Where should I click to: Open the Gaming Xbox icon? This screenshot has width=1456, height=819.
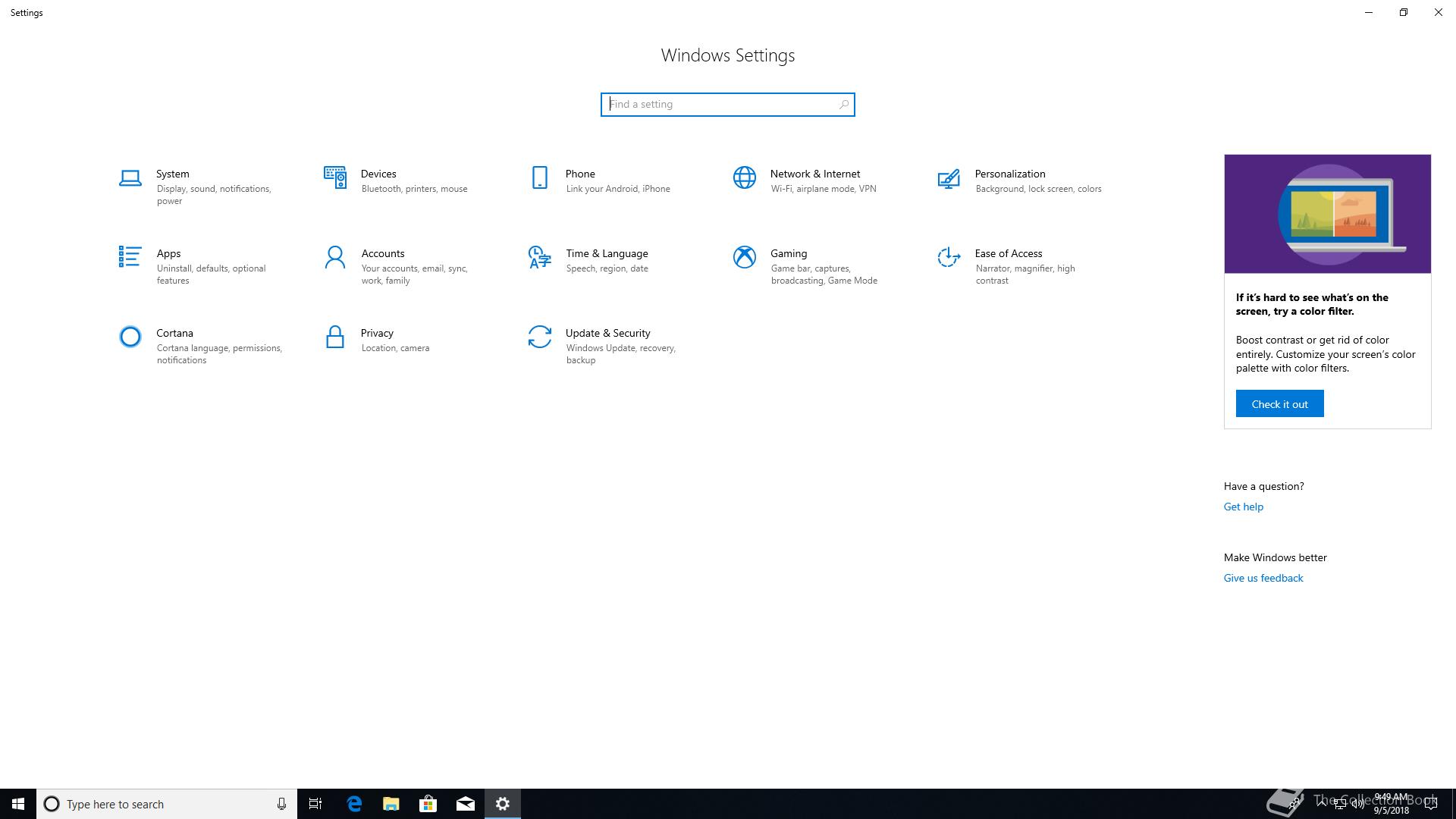click(x=745, y=257)
